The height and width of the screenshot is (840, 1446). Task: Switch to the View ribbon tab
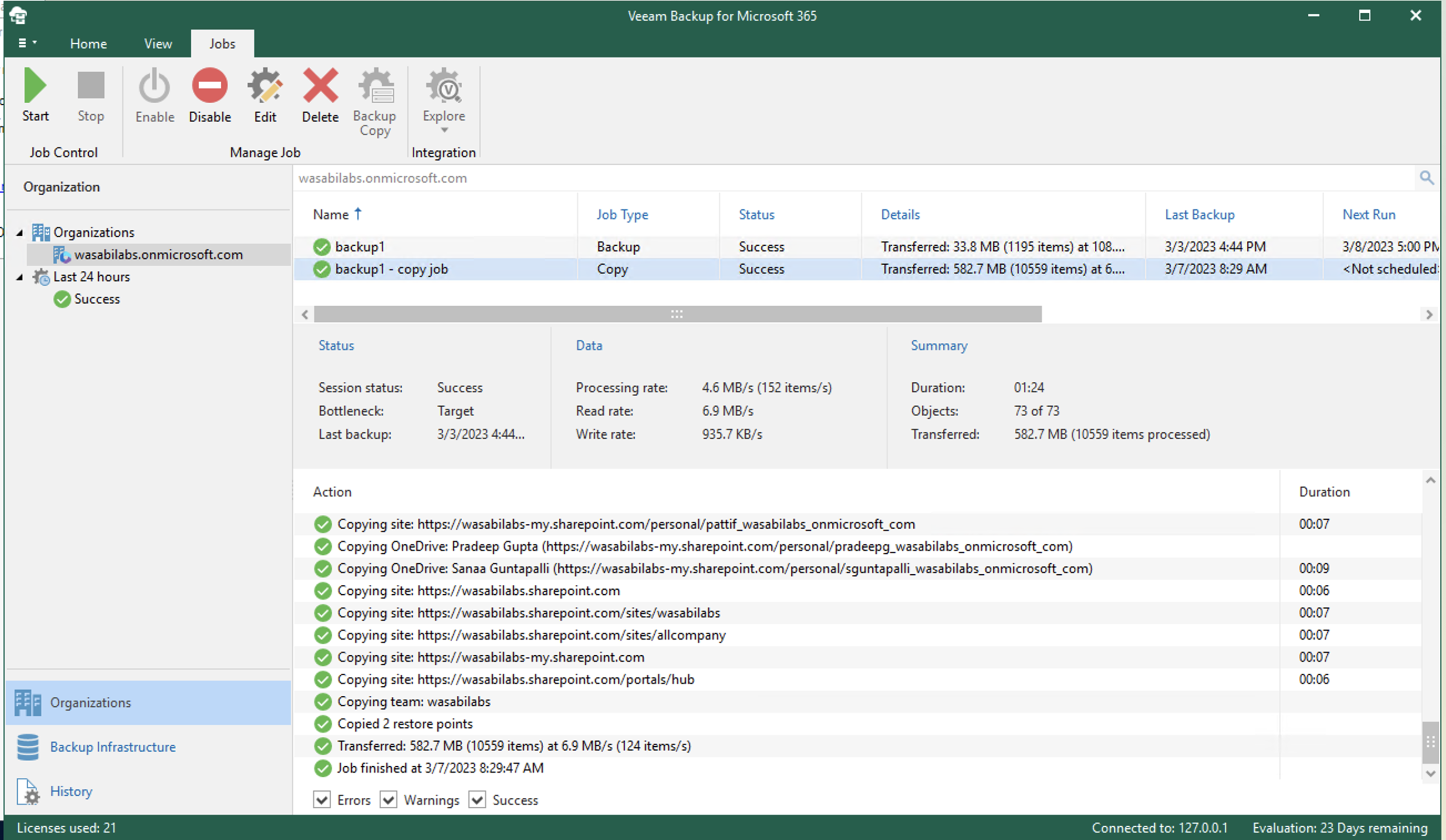[x=158, y=44]
